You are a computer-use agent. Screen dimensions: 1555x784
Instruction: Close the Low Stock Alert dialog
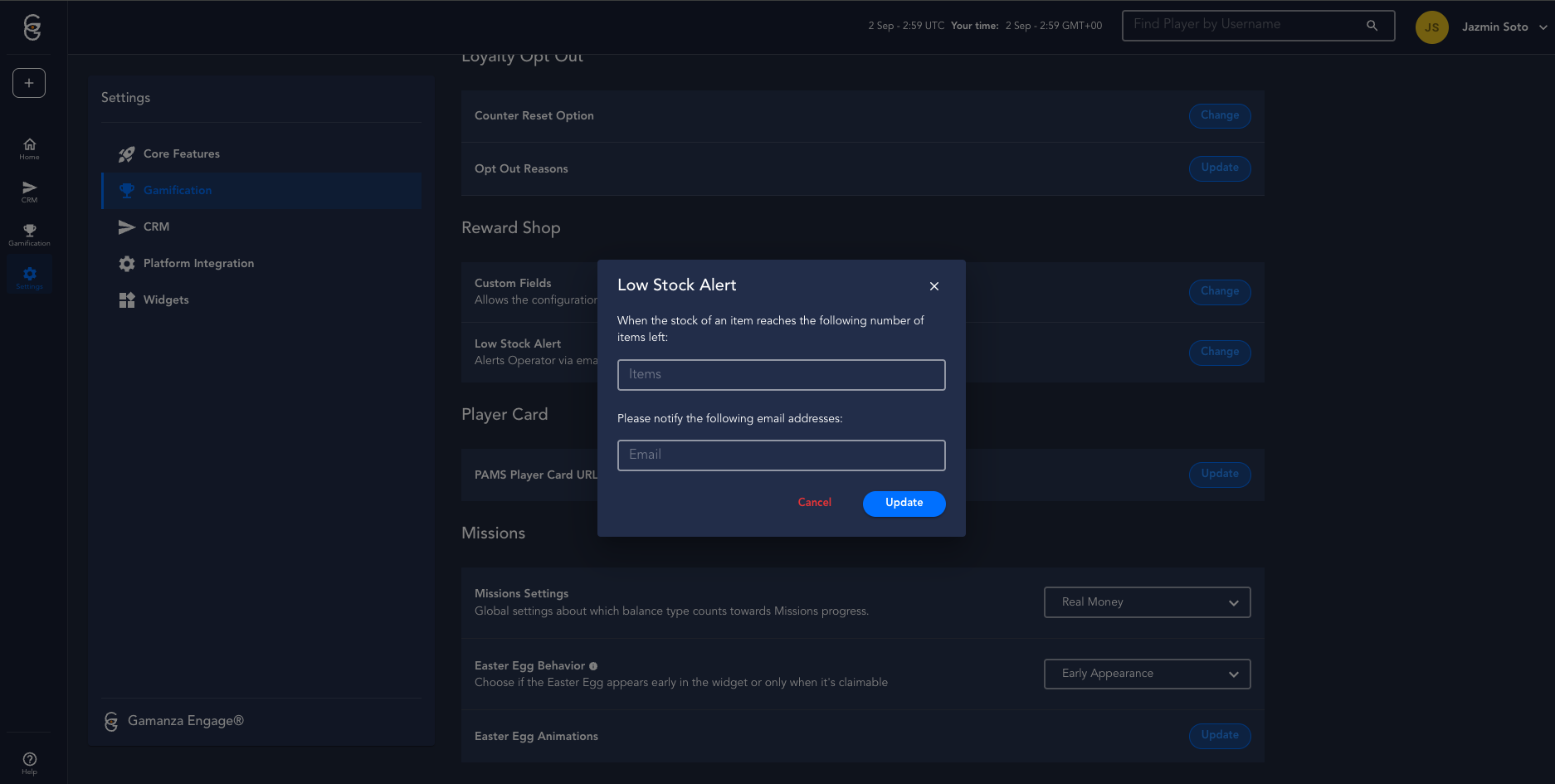click(x=934, y=286)
